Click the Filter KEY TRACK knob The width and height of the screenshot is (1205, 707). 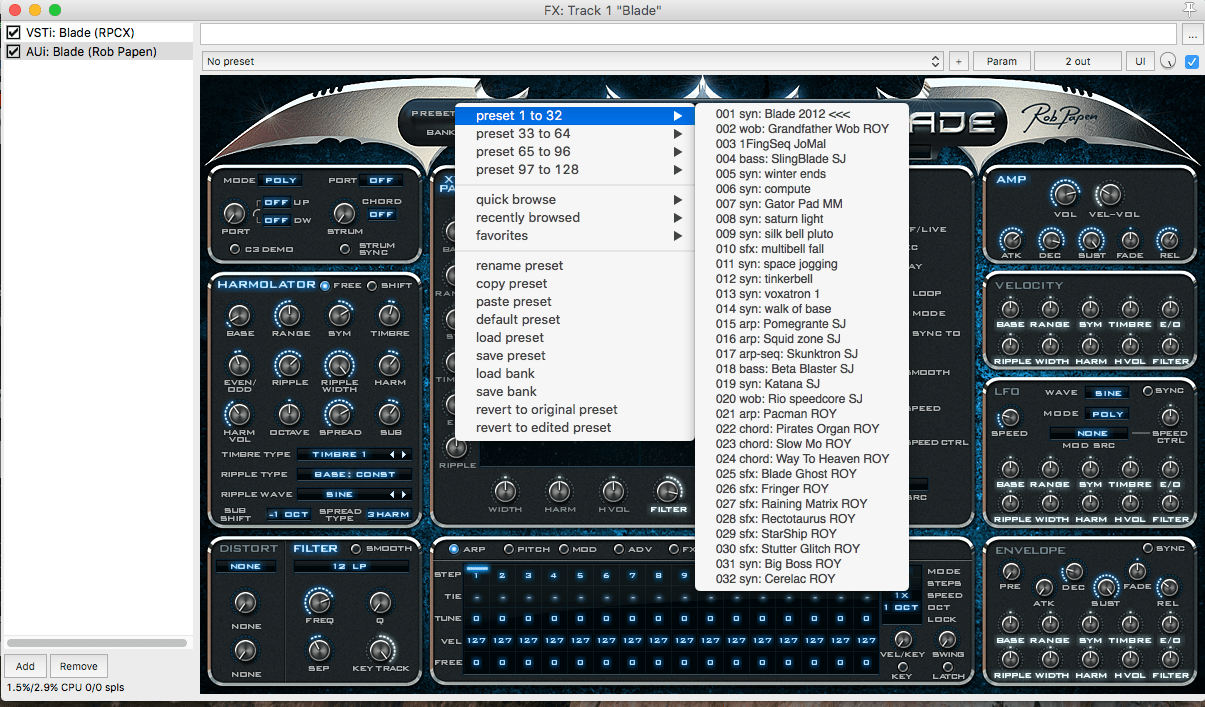[380, 649]
